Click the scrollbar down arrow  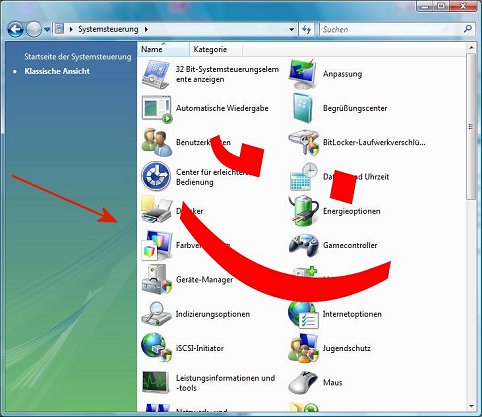click(471, 406)
